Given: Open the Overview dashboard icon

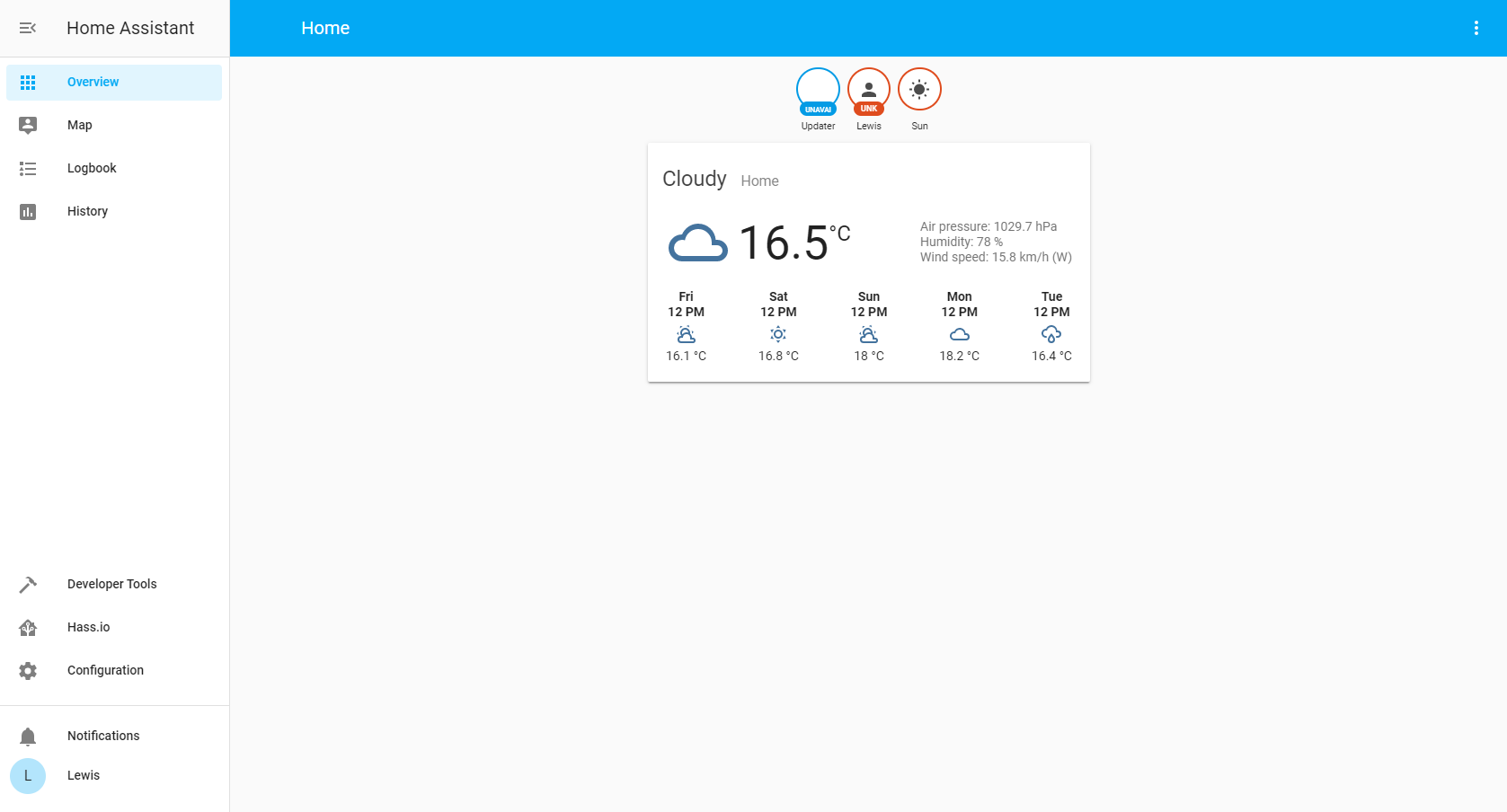Looking at the screenshot, I should tap(28, 82).
